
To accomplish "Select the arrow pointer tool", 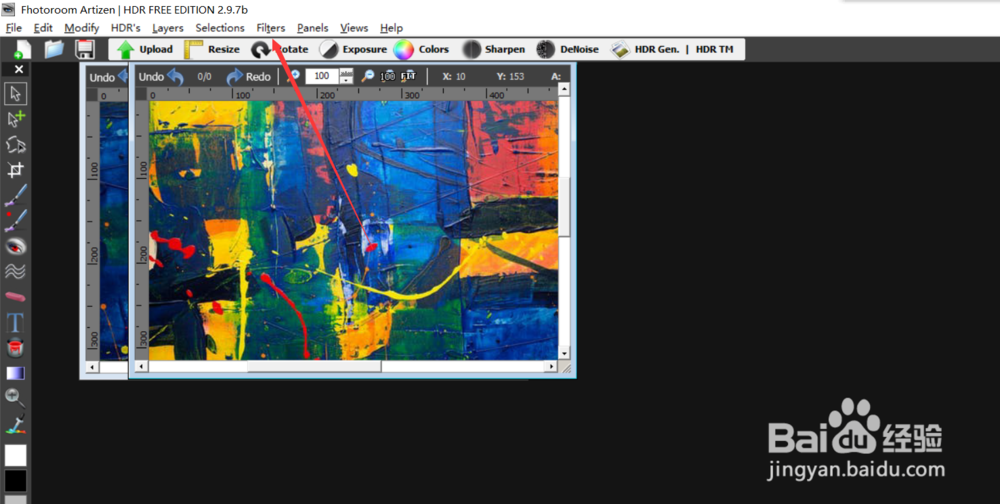I will (15, 93).
